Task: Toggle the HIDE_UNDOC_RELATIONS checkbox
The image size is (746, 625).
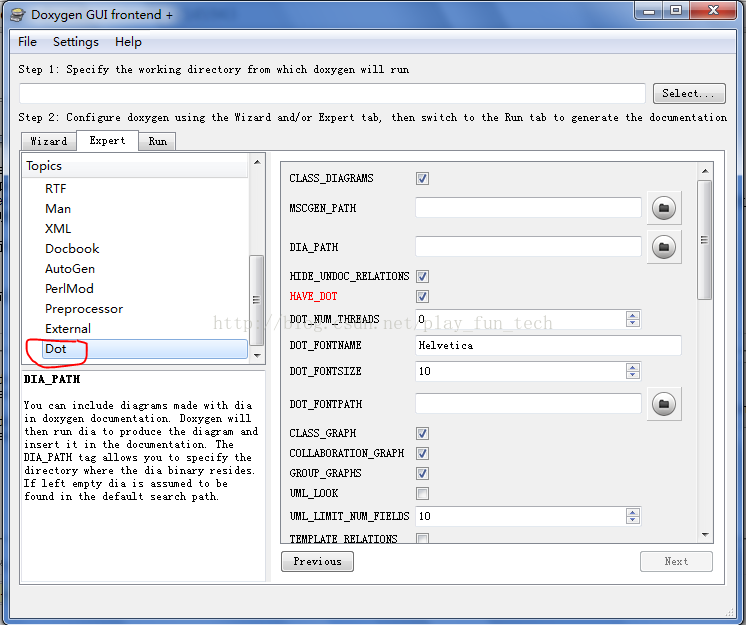Action: (x=422, y=276)
